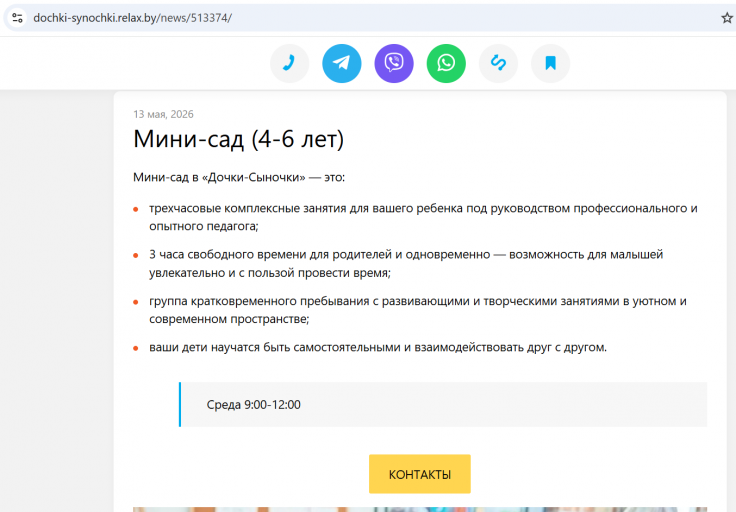The image size is (736, 512).
Task: Click the 'Среда 9:00-12:00' schedule text
Action: [253, 405]
